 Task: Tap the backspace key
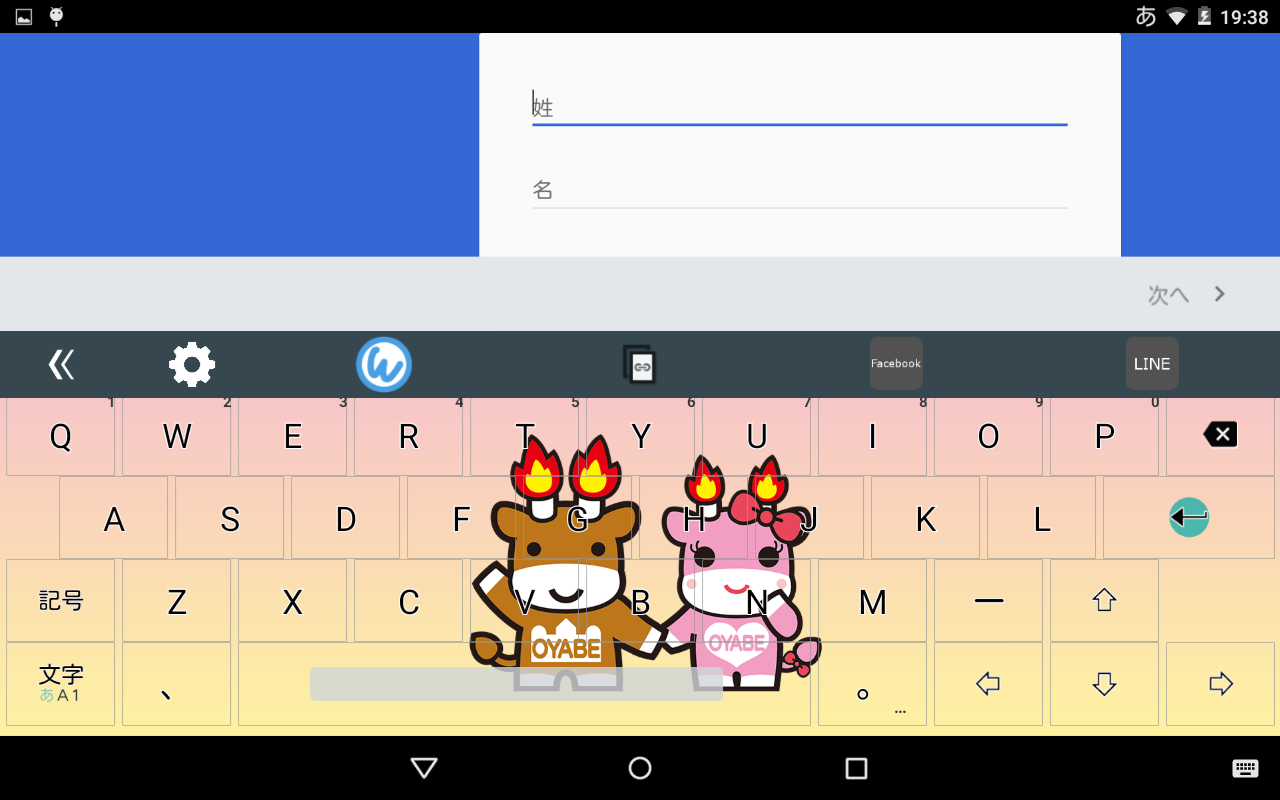(1220, 435)
